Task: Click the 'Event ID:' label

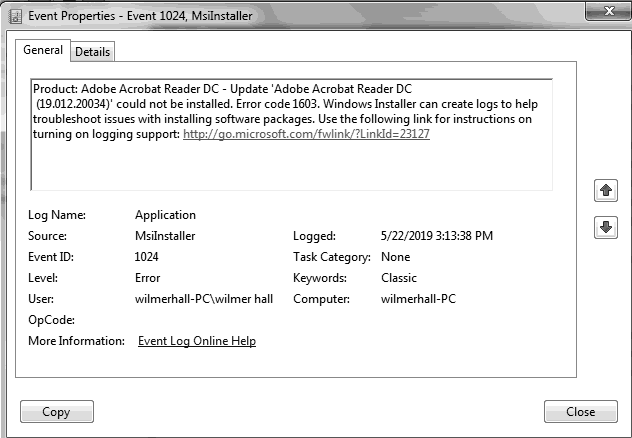Action: pos(51,257)
